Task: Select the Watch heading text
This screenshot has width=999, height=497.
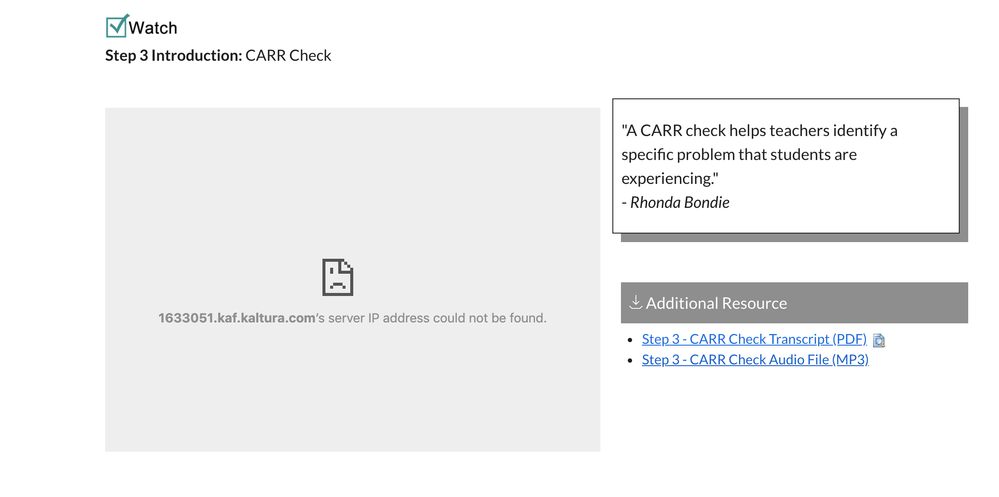Action: [x=153, y=28]
